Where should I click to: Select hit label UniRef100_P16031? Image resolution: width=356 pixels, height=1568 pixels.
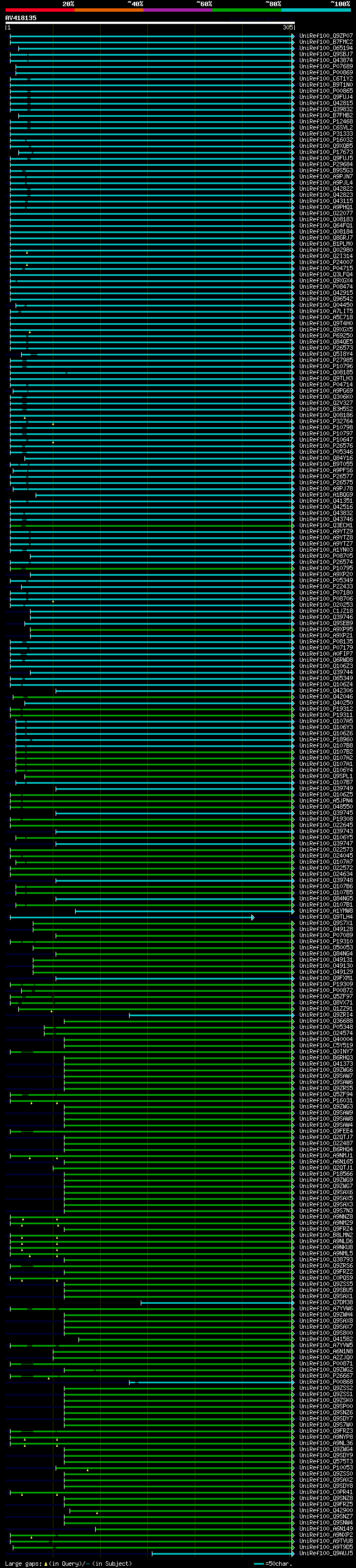click(x=326, y=1101)
